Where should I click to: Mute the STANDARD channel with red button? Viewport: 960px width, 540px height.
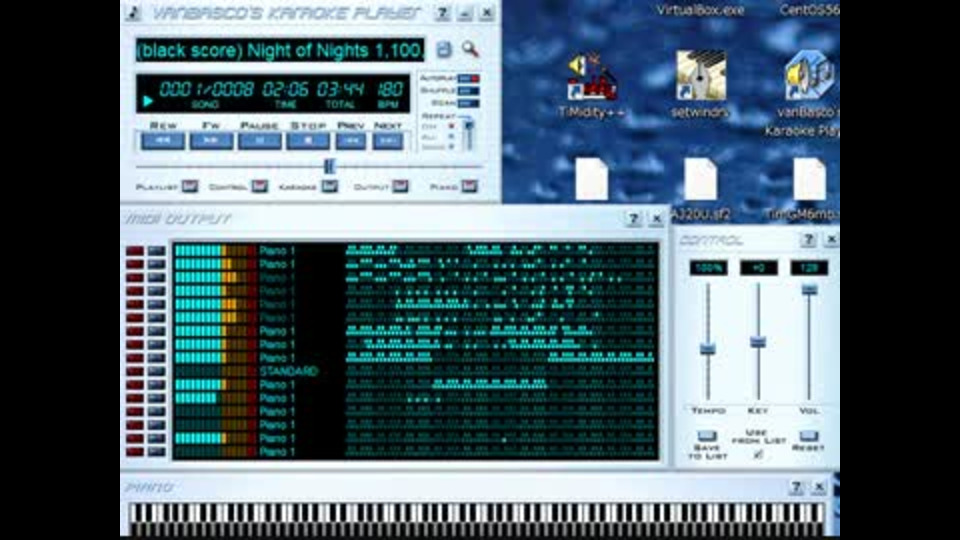tap(135, 371)
